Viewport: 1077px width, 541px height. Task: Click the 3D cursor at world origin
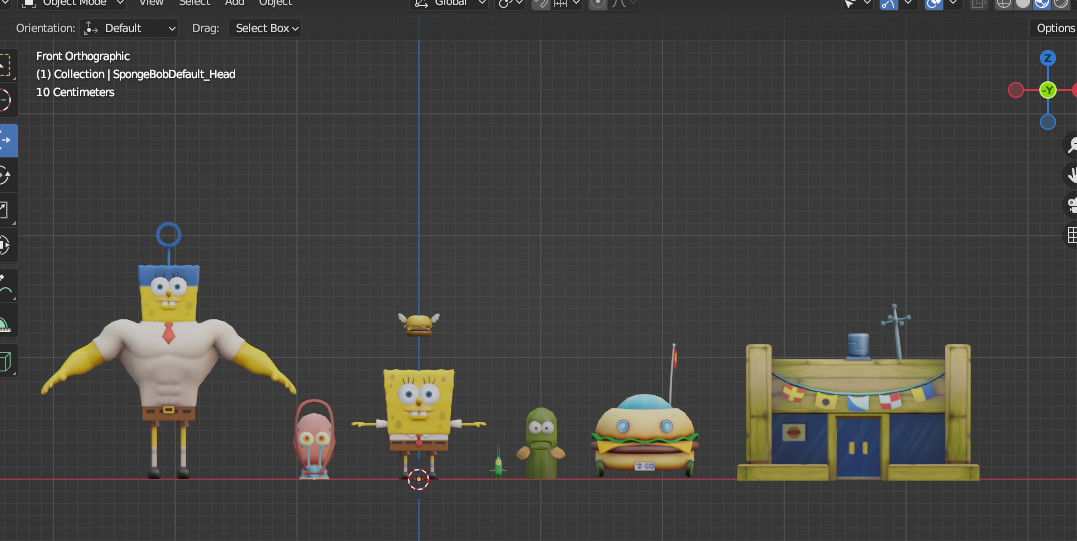418,479
